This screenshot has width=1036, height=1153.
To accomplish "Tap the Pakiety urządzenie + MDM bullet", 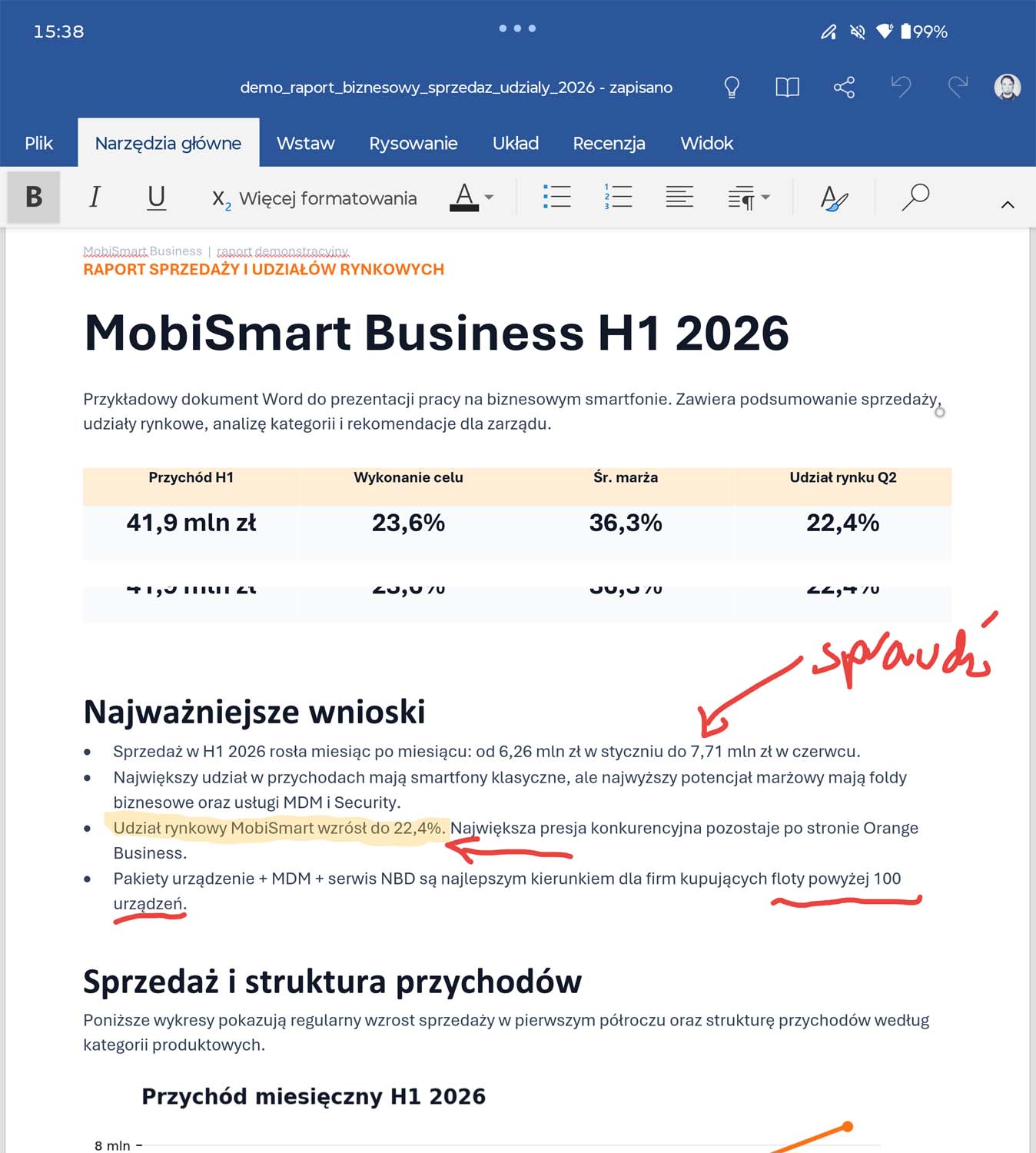I will coord(506,891).
